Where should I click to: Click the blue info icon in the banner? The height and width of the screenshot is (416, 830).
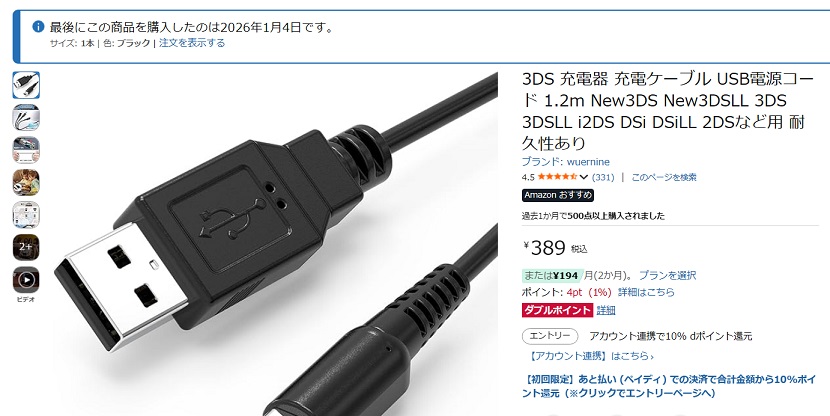[x=38, y=26]
